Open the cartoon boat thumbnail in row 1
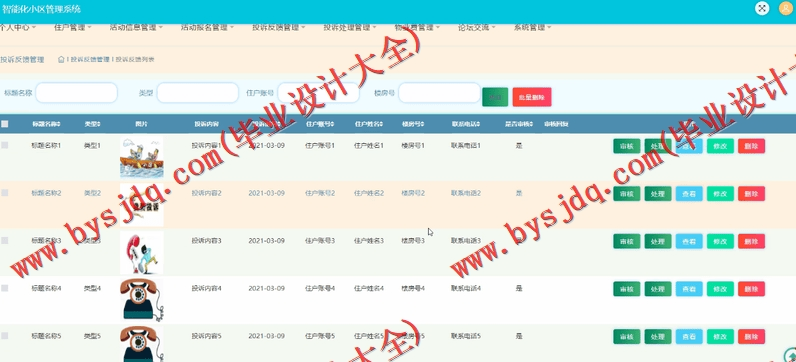 (142, 157)
